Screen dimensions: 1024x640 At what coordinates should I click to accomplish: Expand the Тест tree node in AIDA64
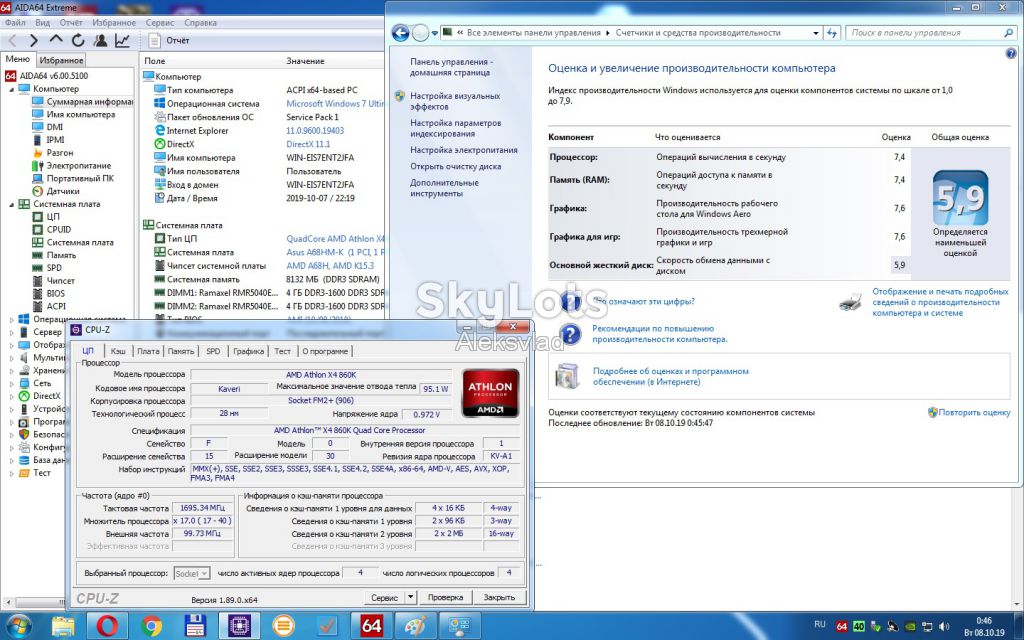[x=12, y=473]
